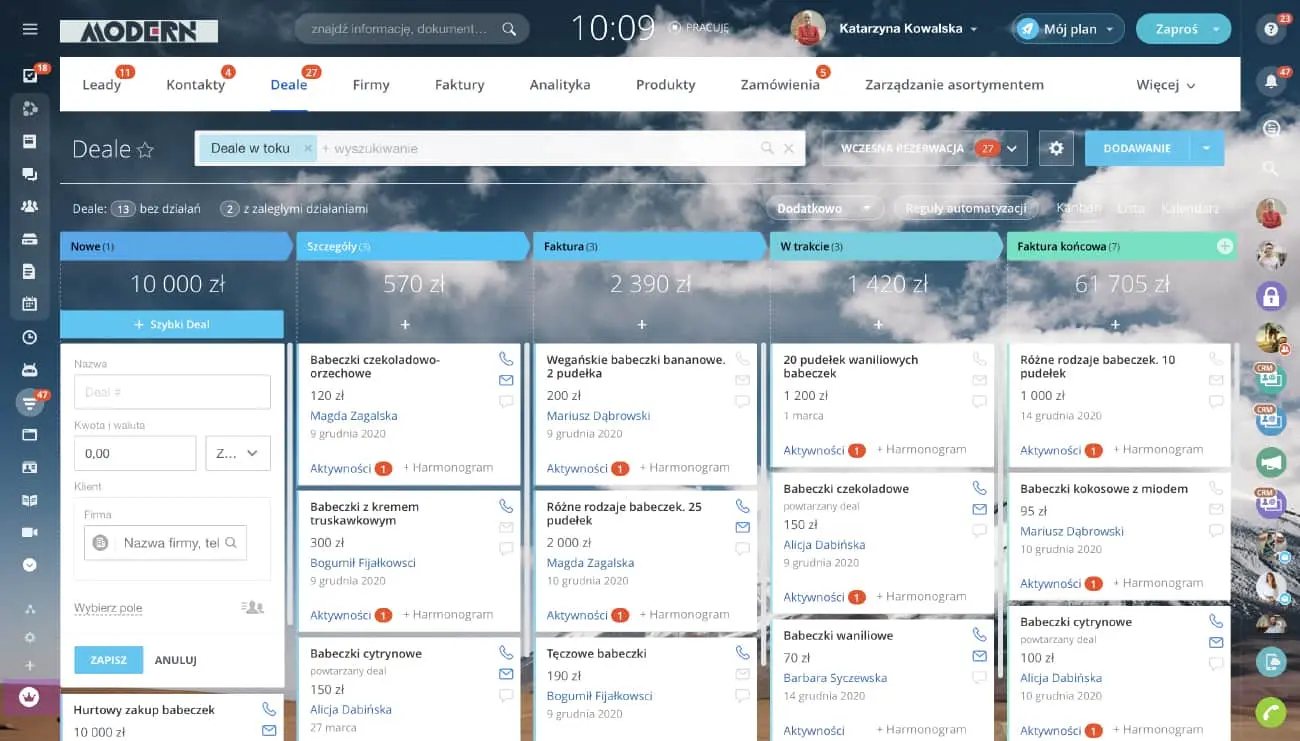1300x741 pixels.
Task: Switch to the Kalendarz view
Action: [1189, 208]
